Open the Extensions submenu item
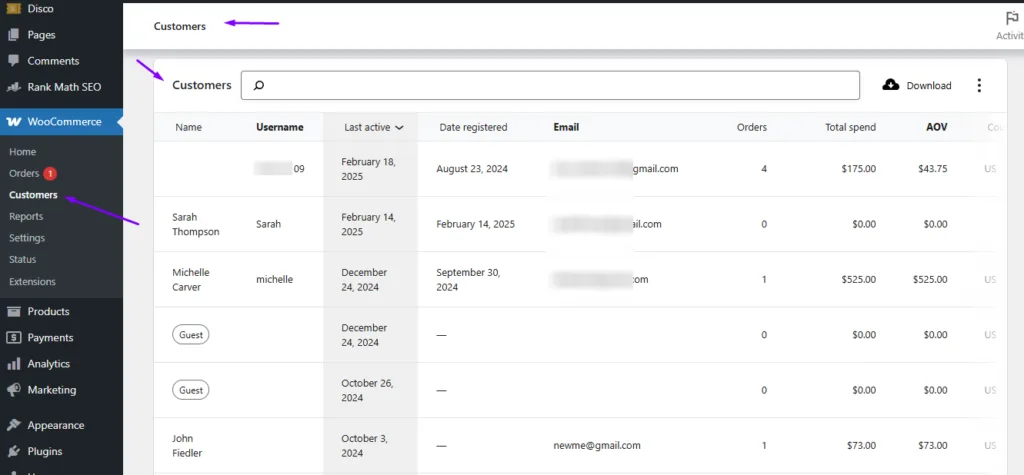This screenshot has height=475, width=1024. 32,282
